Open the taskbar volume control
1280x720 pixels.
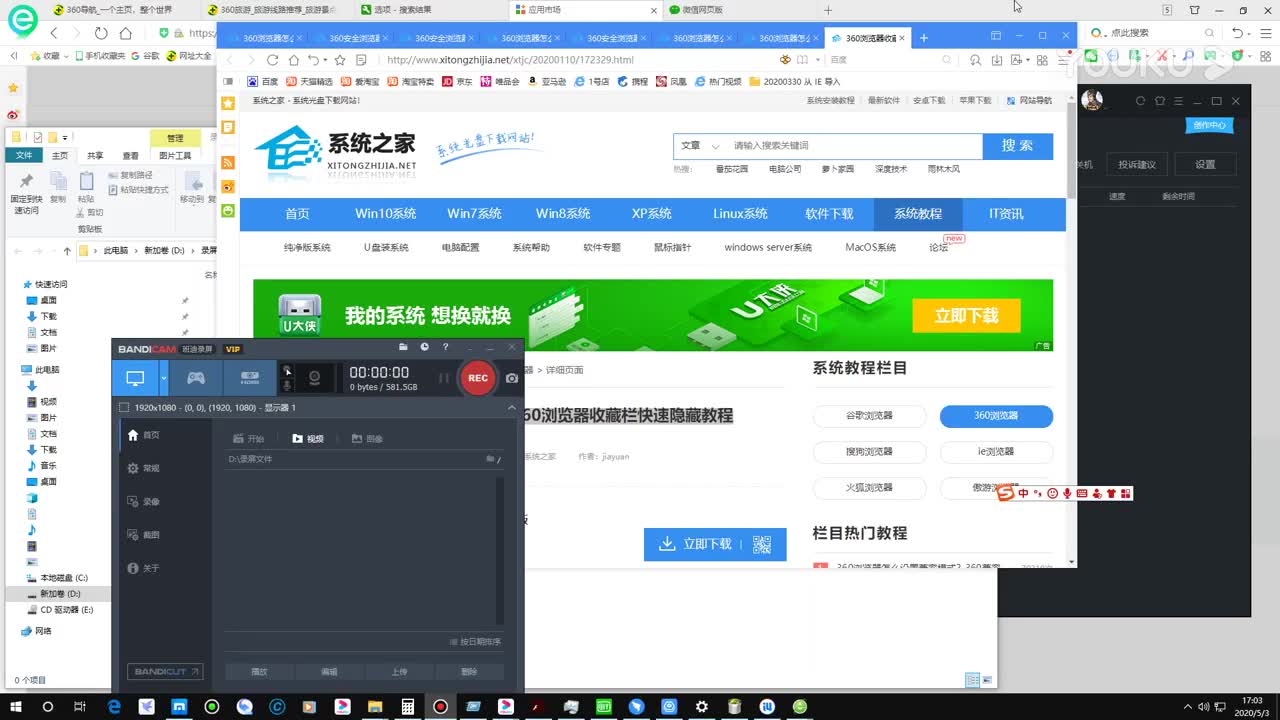(x=1203, y=707)
